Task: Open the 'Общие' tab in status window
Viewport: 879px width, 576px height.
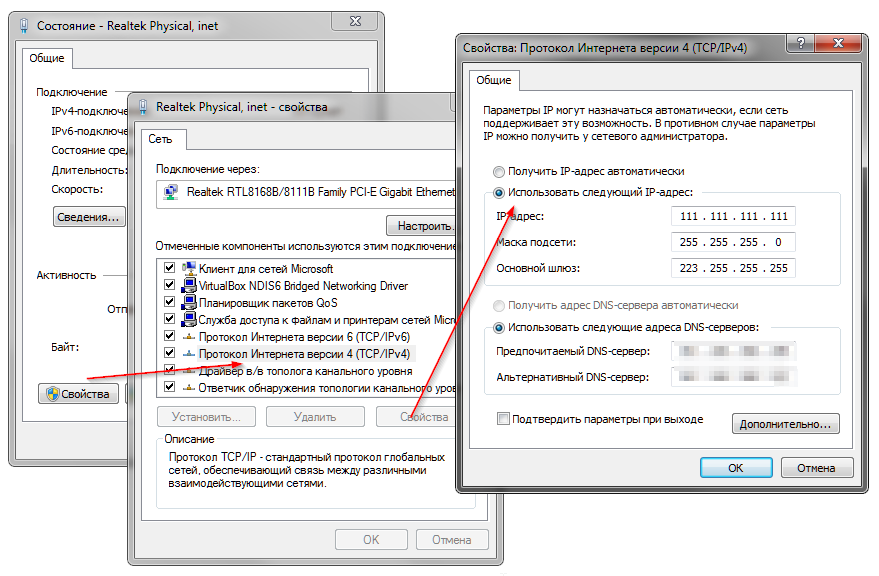Action: [x=47, y=58]
